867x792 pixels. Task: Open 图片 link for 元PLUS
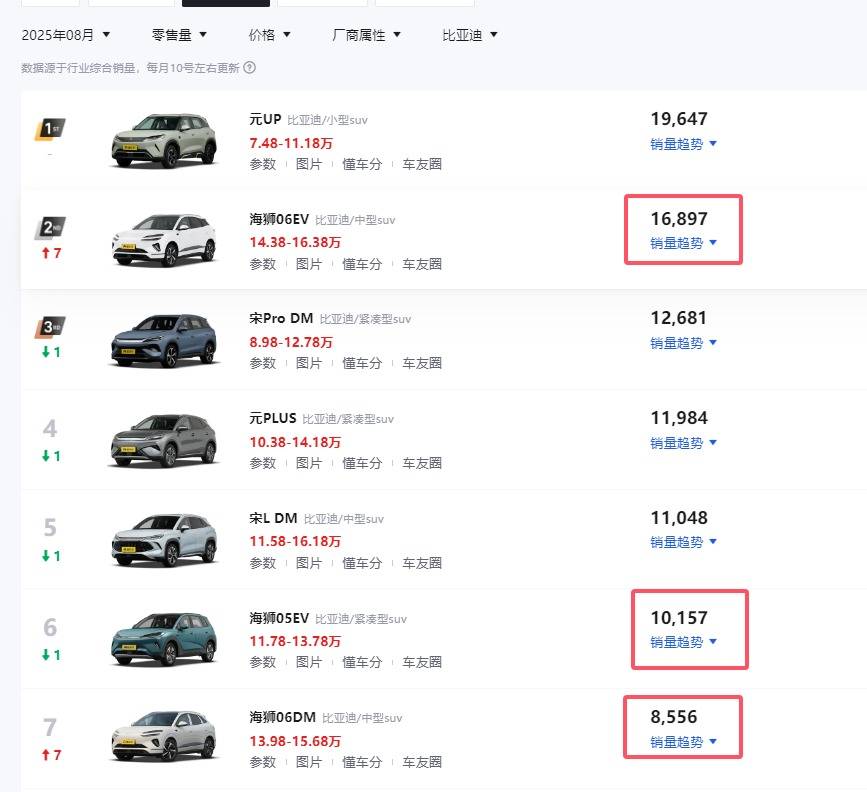pyautogui.click(x=309, y=463)
